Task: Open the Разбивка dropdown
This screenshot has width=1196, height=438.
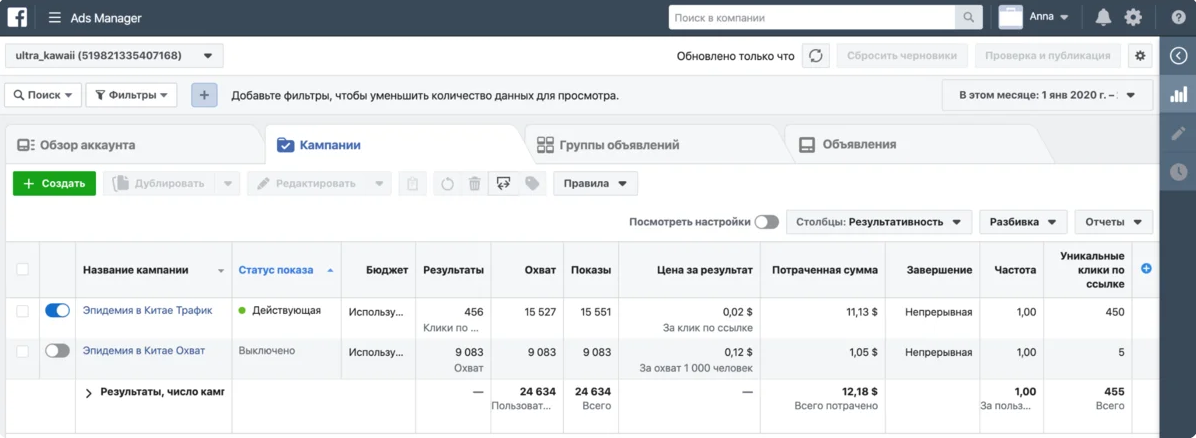Action: coord(1022,222)
